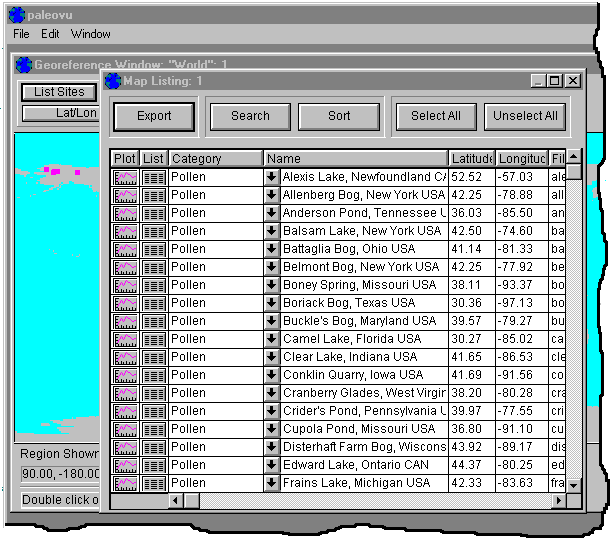This screenshot has width=613, height=541.
Task: Open plot for Anderson Pond, Tennessee
Action: click(125, 213)
